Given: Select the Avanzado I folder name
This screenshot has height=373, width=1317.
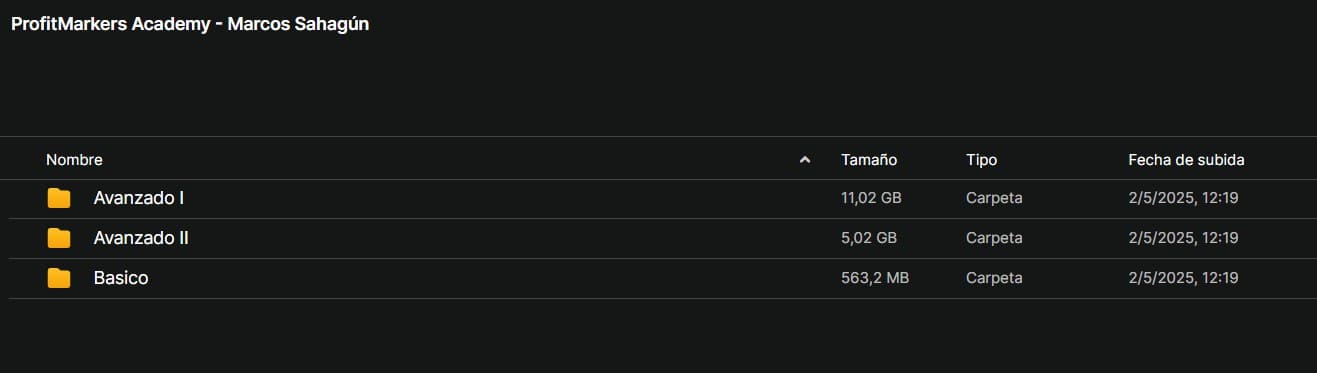Looking at the screenshot, I should pos(139,198).
